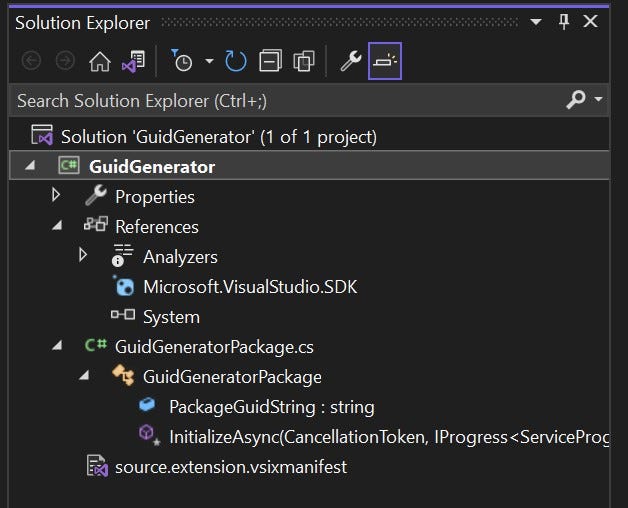Open Properties via the wrench toolbar icon
Viewport: 628px width, 508px height.
tap(351, 61)
